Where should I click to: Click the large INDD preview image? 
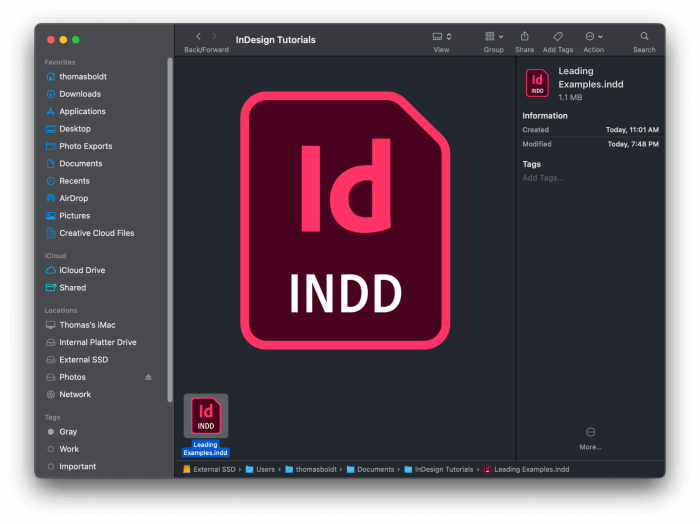point(345,220)
